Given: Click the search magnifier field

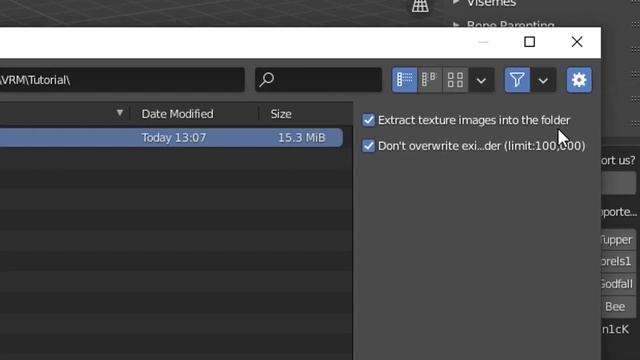Looking at the screenshot, I should coord(318,80).
